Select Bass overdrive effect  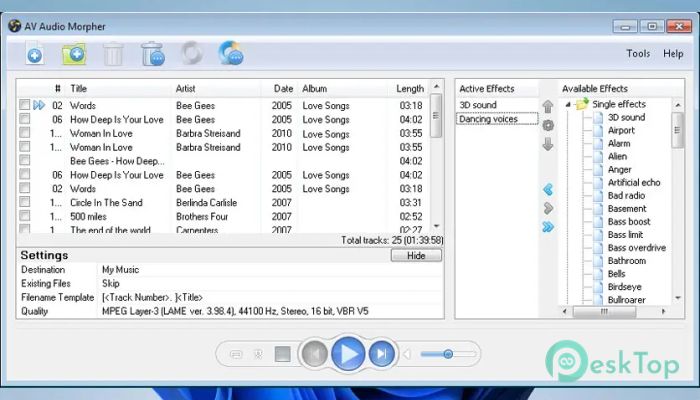(x=637, y=248)
